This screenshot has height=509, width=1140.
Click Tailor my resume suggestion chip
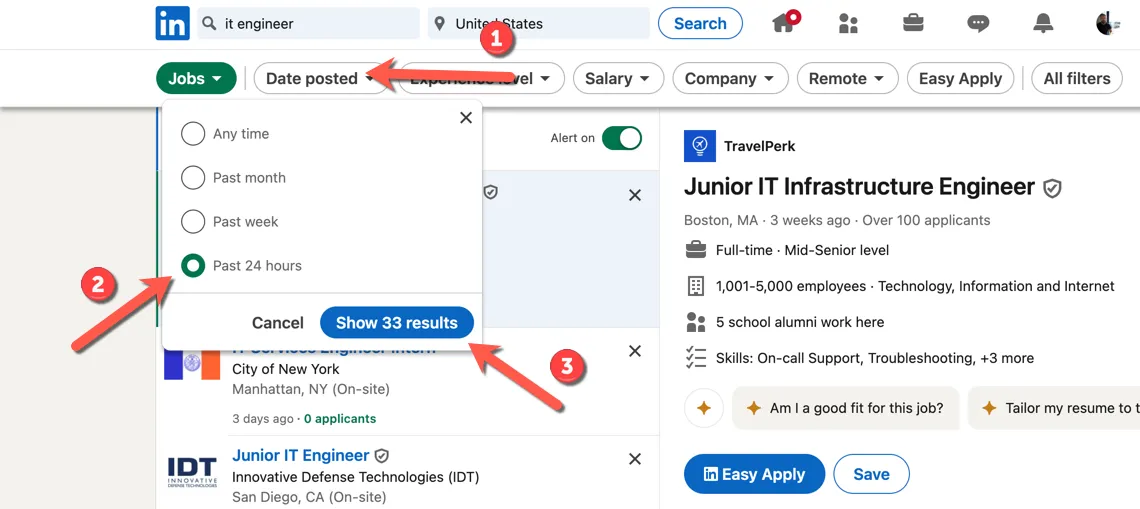(1054, 408)
